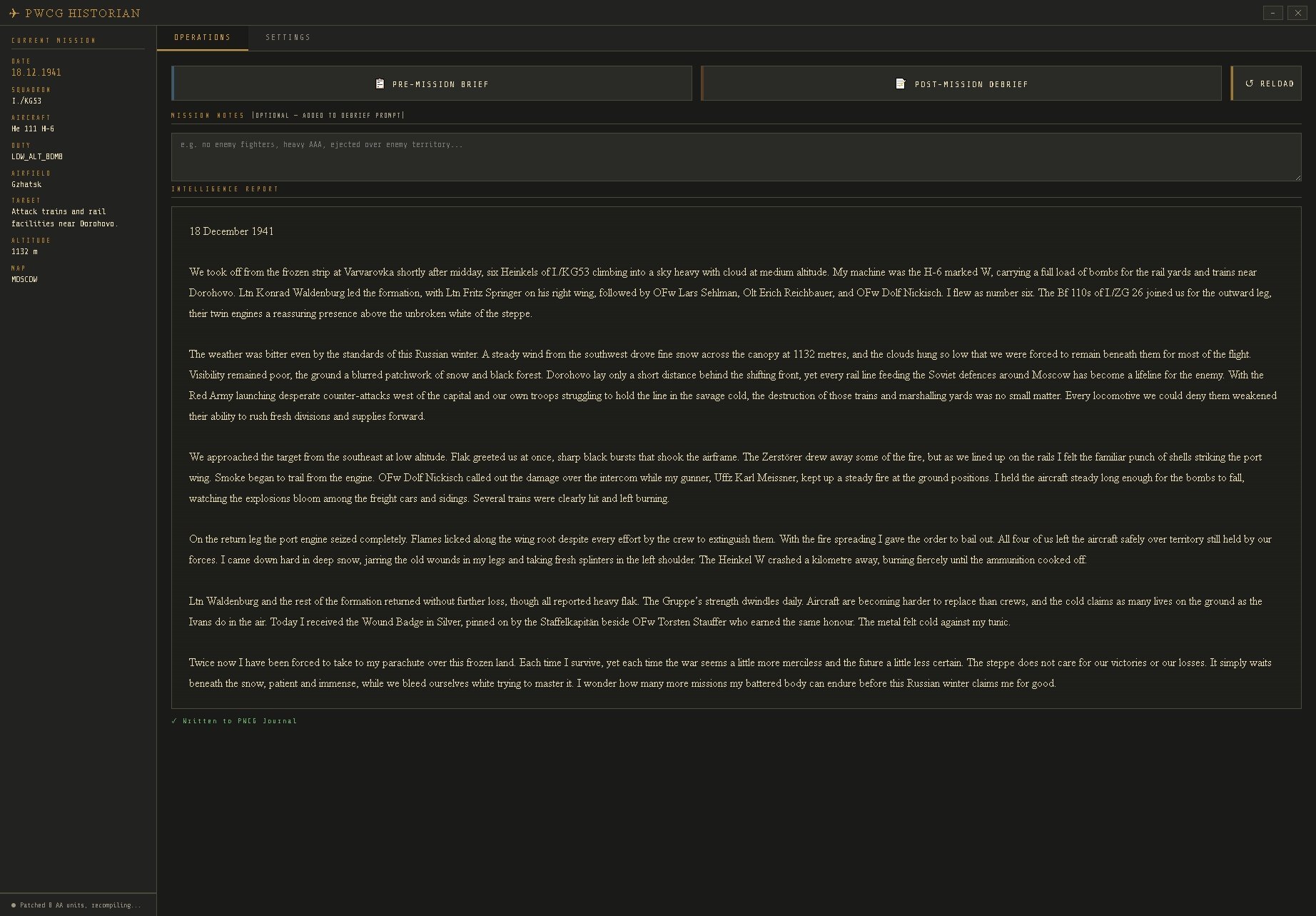
Task: Click the squadron value I./KG53
Action: pos(26,101)
